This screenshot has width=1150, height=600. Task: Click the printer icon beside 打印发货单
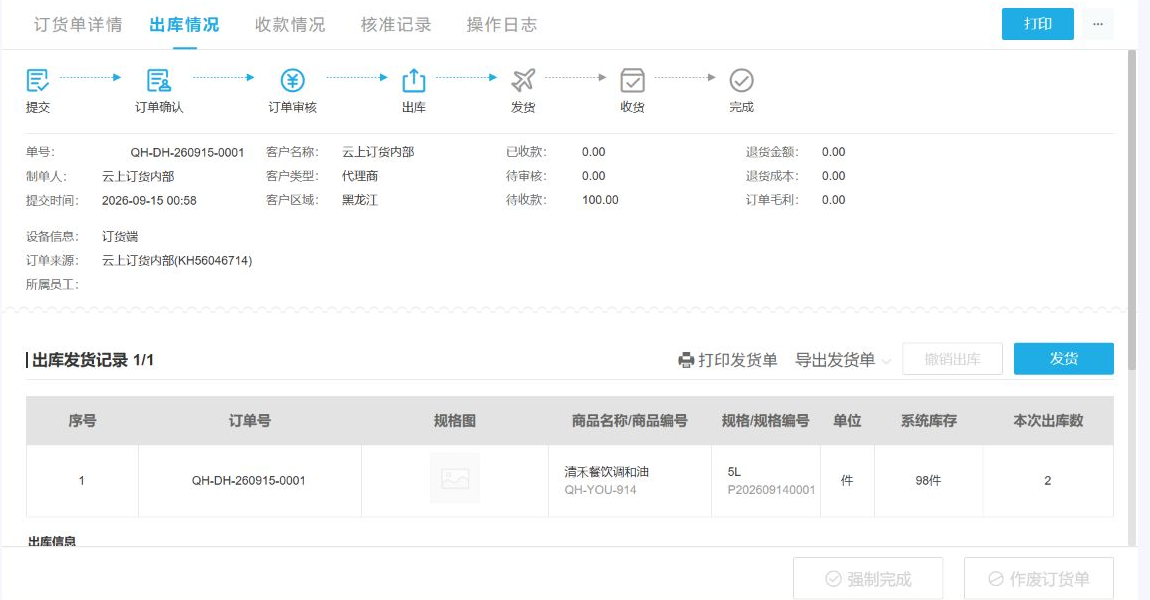[686, 360]
